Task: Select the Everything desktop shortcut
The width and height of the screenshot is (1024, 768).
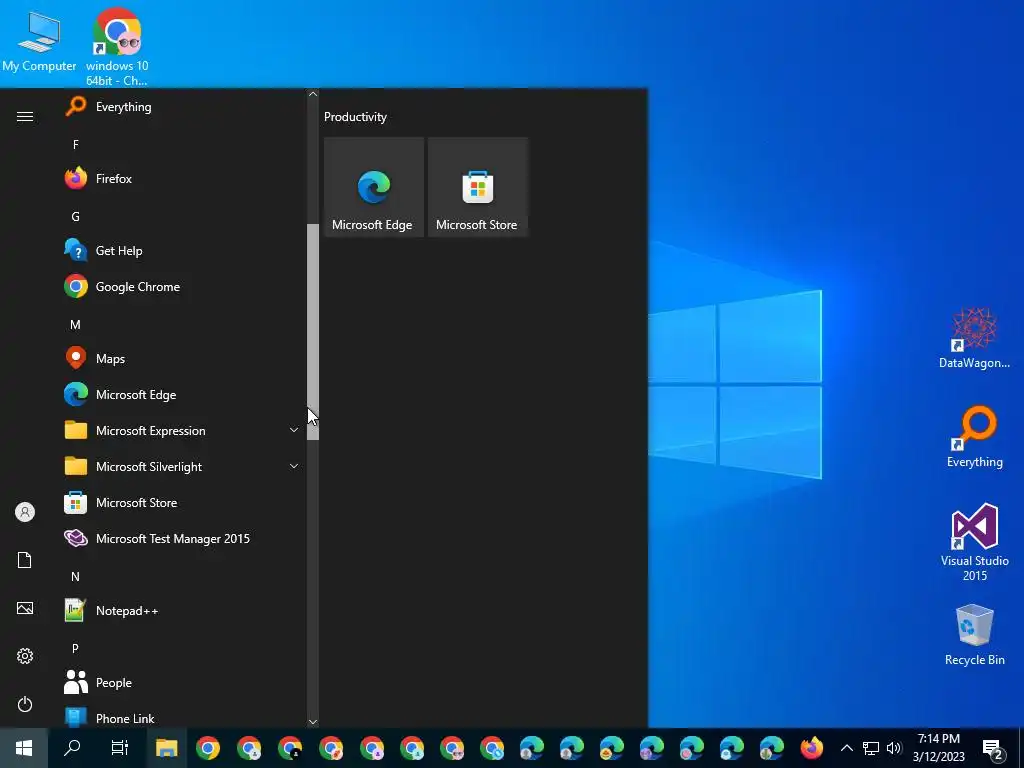Action: (974, 436)
